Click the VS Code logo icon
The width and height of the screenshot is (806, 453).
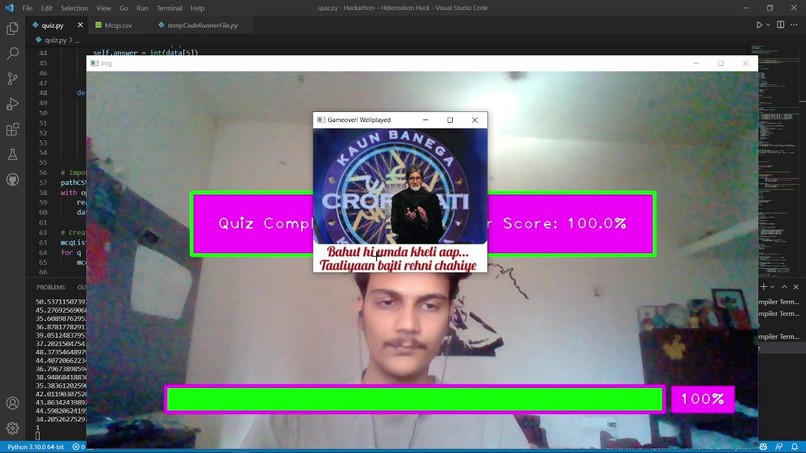(9, 8)
